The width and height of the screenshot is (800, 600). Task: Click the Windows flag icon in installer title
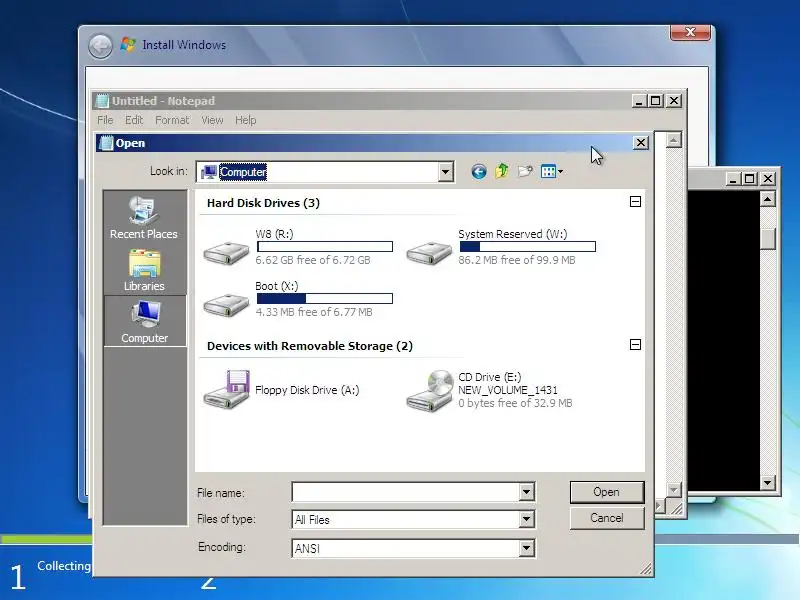click(128, 44)
